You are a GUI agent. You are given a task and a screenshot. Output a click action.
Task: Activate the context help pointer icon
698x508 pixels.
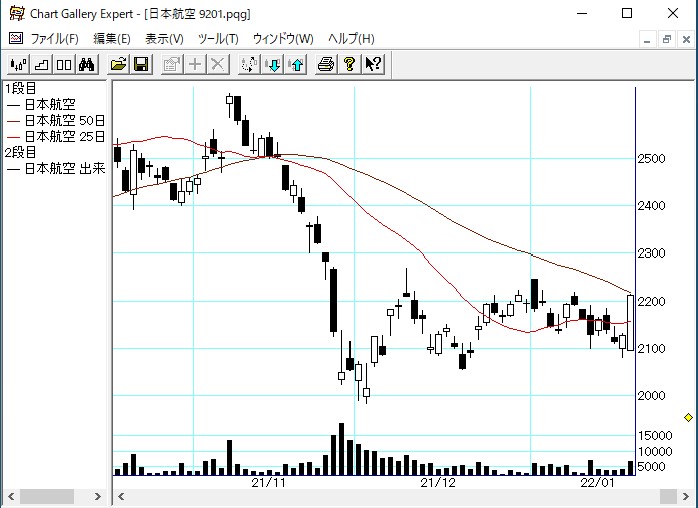coord(373,65)
